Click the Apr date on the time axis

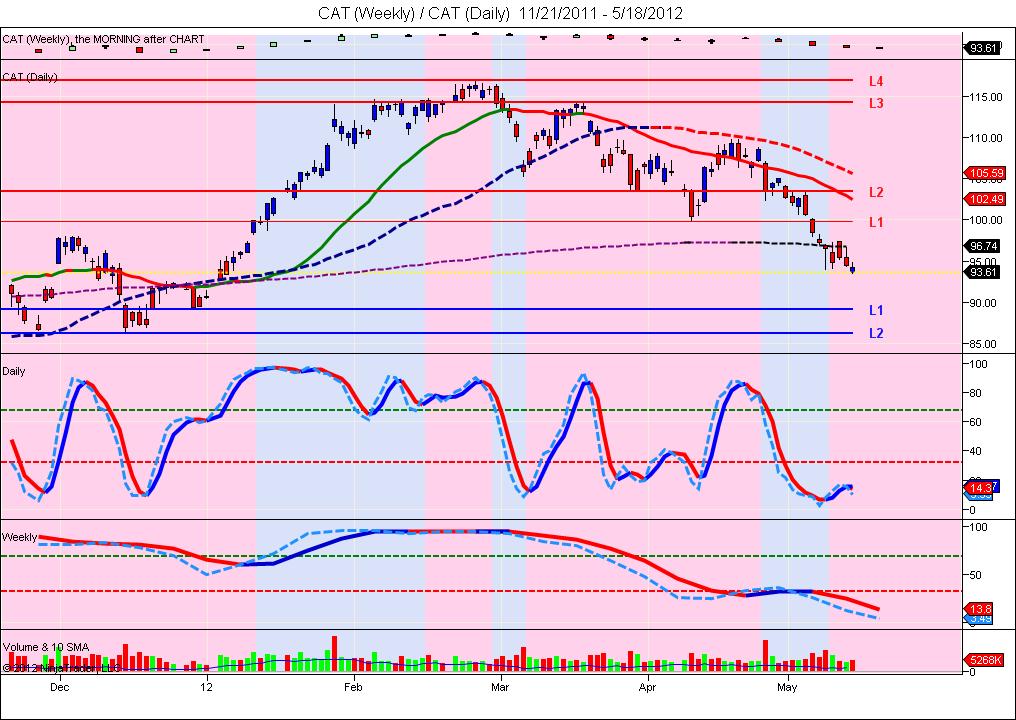point(647,687)
